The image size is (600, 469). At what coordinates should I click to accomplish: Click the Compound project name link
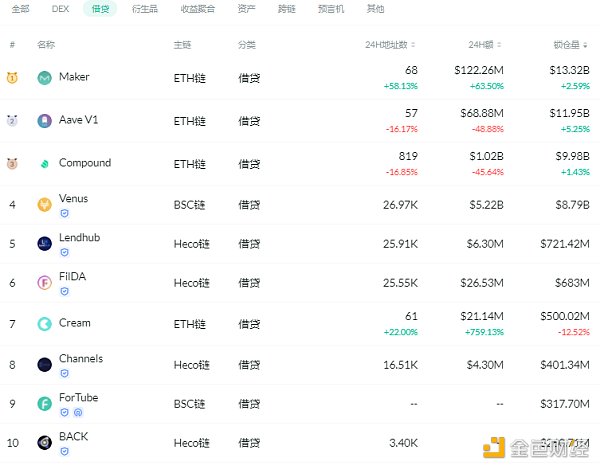[85, 163]
